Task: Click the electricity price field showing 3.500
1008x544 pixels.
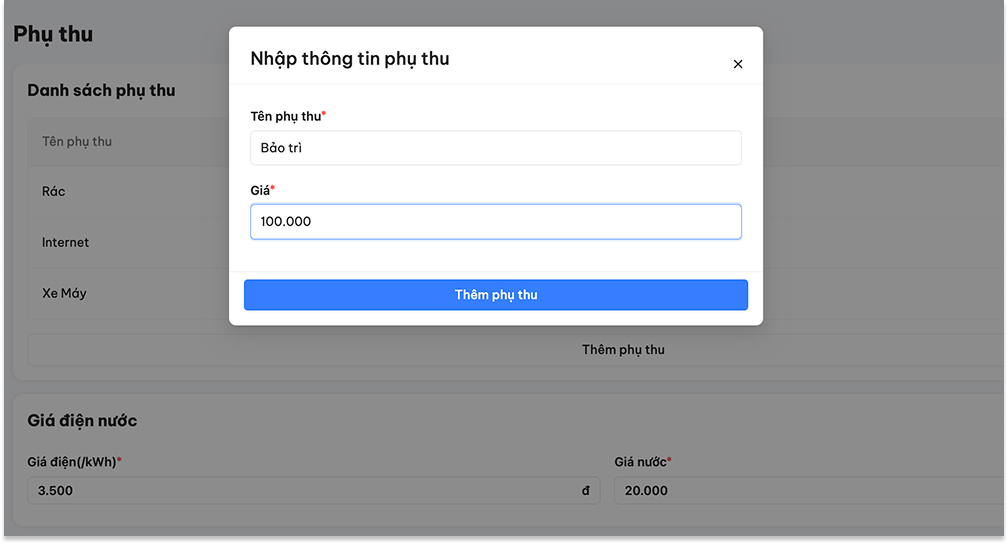Action: (300, 491)
